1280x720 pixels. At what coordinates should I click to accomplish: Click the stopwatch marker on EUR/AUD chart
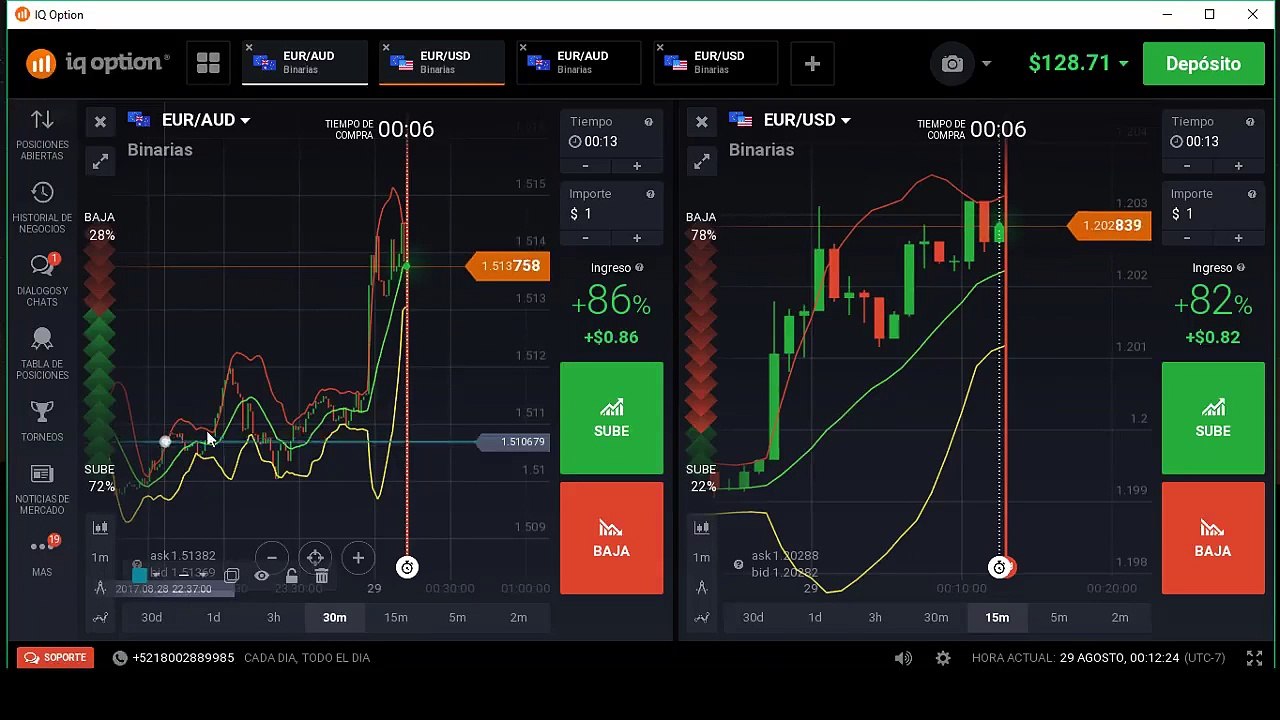(407, 568)
